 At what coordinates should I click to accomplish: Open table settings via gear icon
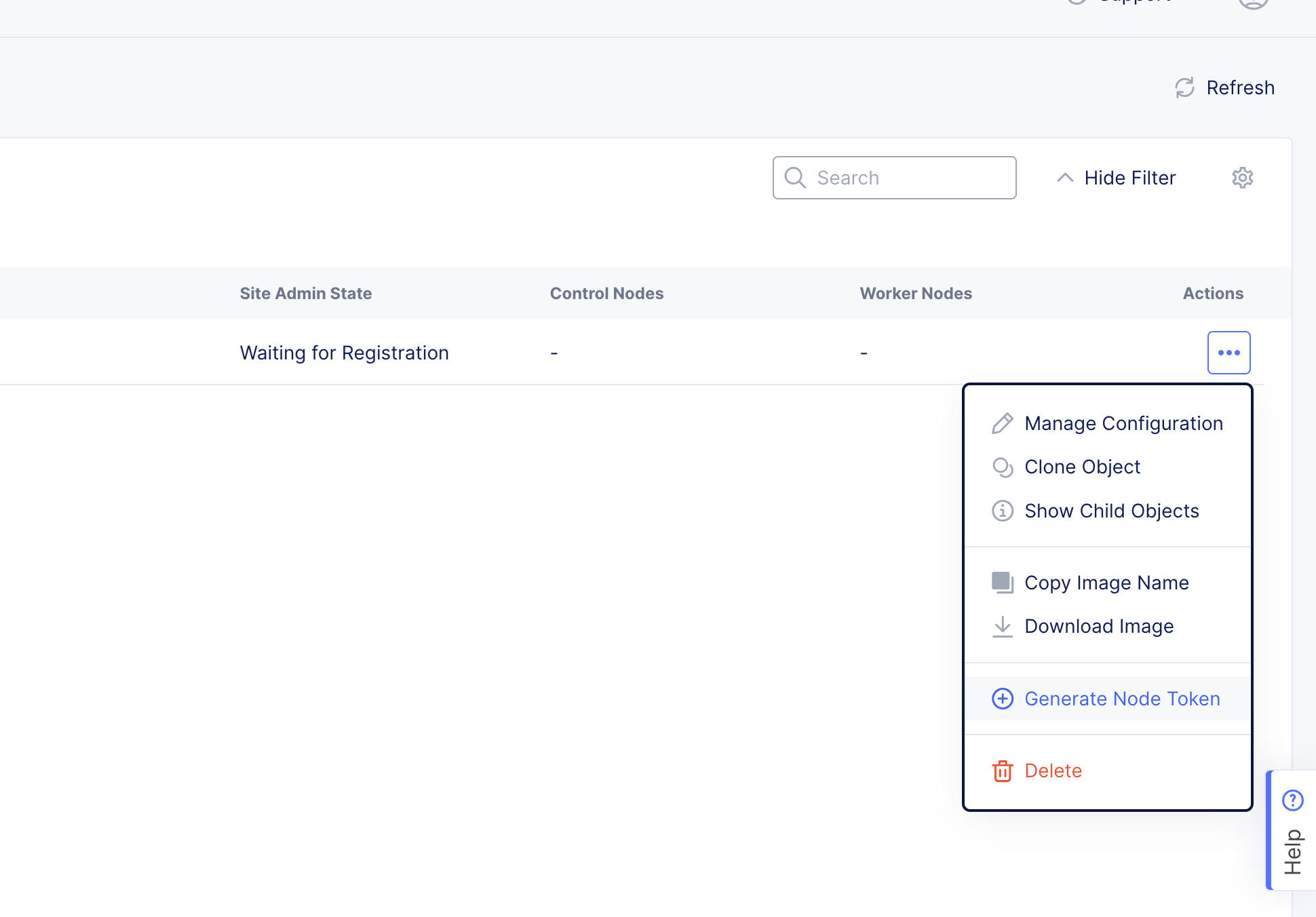1242,178
